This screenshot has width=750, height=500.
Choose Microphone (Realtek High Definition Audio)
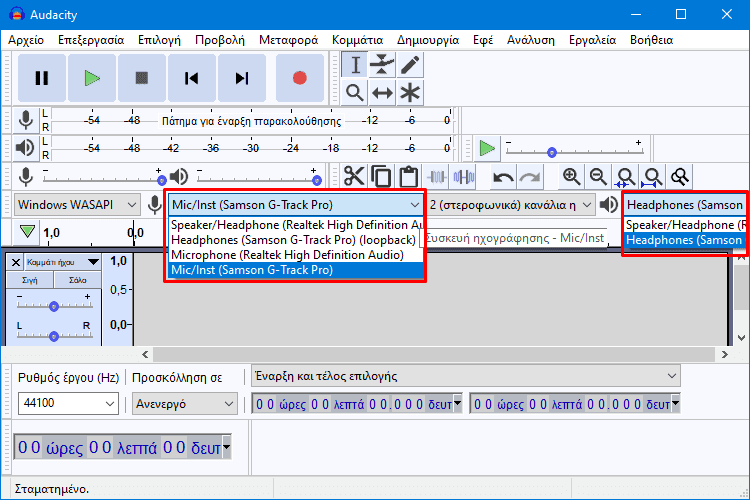coord(297,255)
